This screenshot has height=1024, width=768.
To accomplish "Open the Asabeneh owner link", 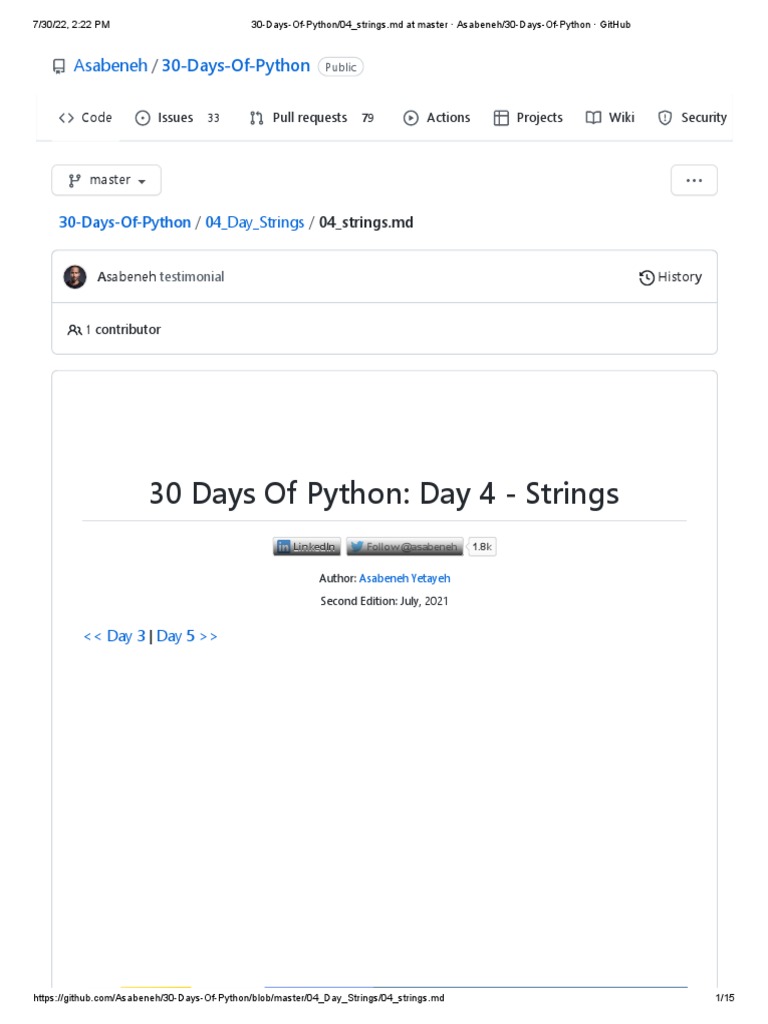I will (x=110, y=66).
